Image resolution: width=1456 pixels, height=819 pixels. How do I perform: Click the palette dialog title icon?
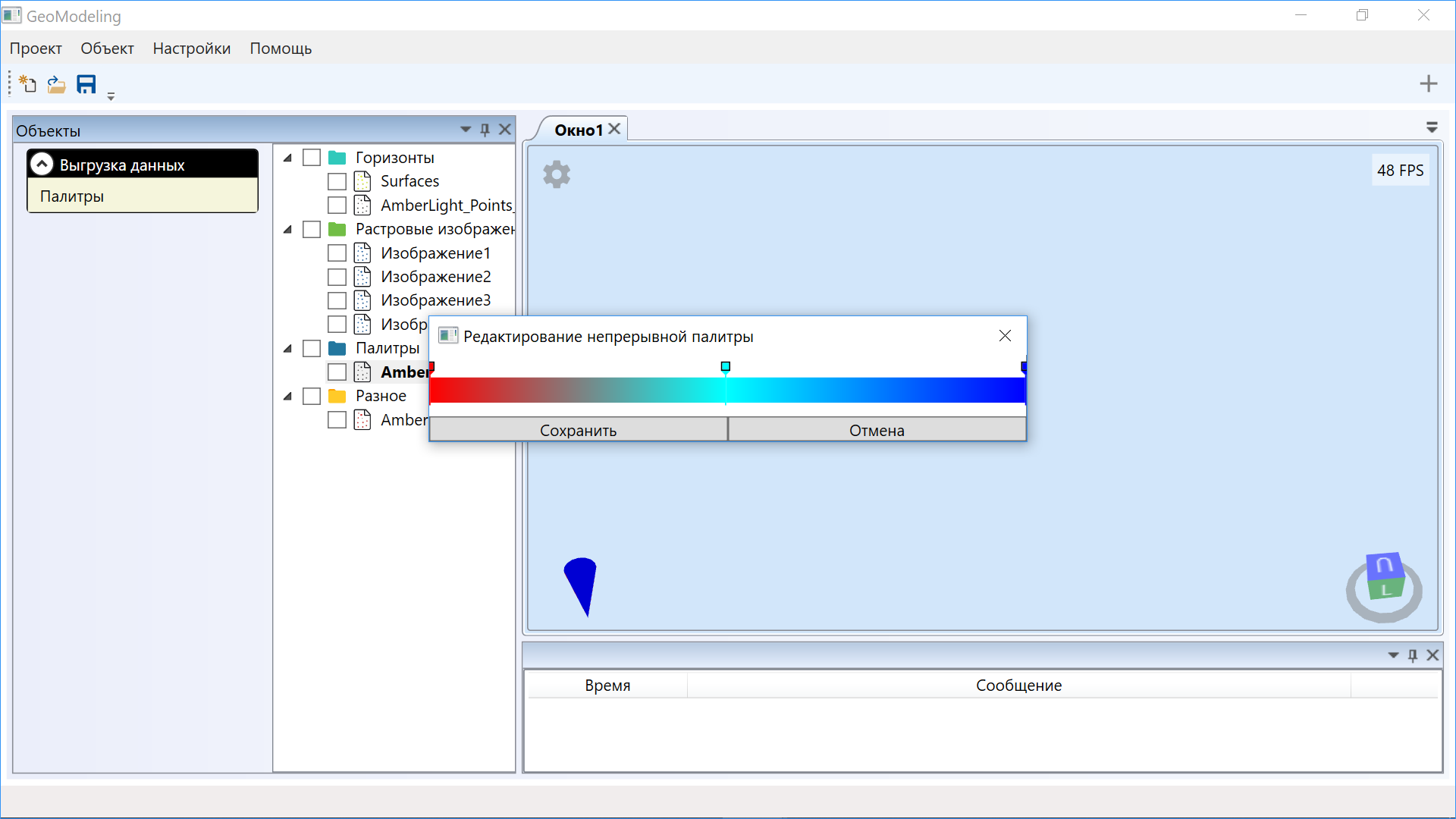tap(448, 336)
